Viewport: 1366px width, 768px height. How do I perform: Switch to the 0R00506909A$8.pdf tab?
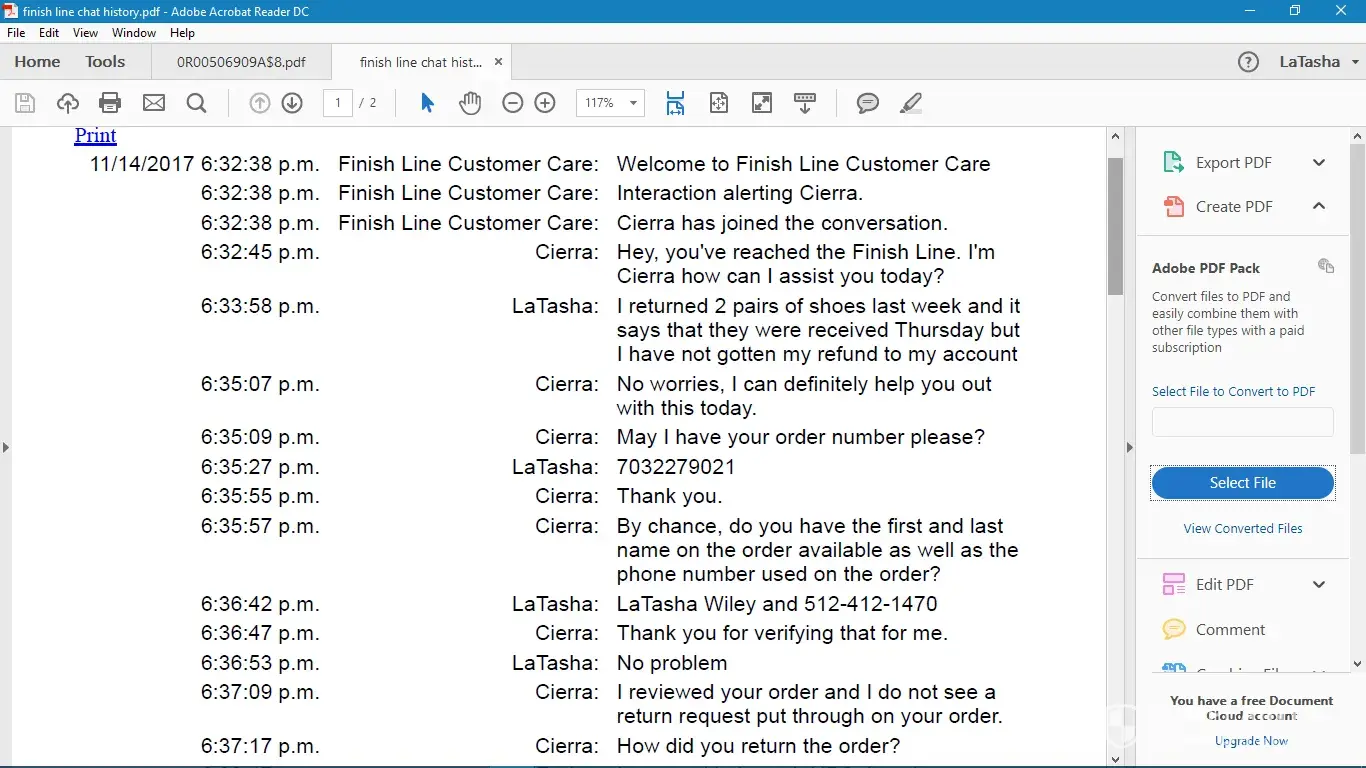[241, 62]
